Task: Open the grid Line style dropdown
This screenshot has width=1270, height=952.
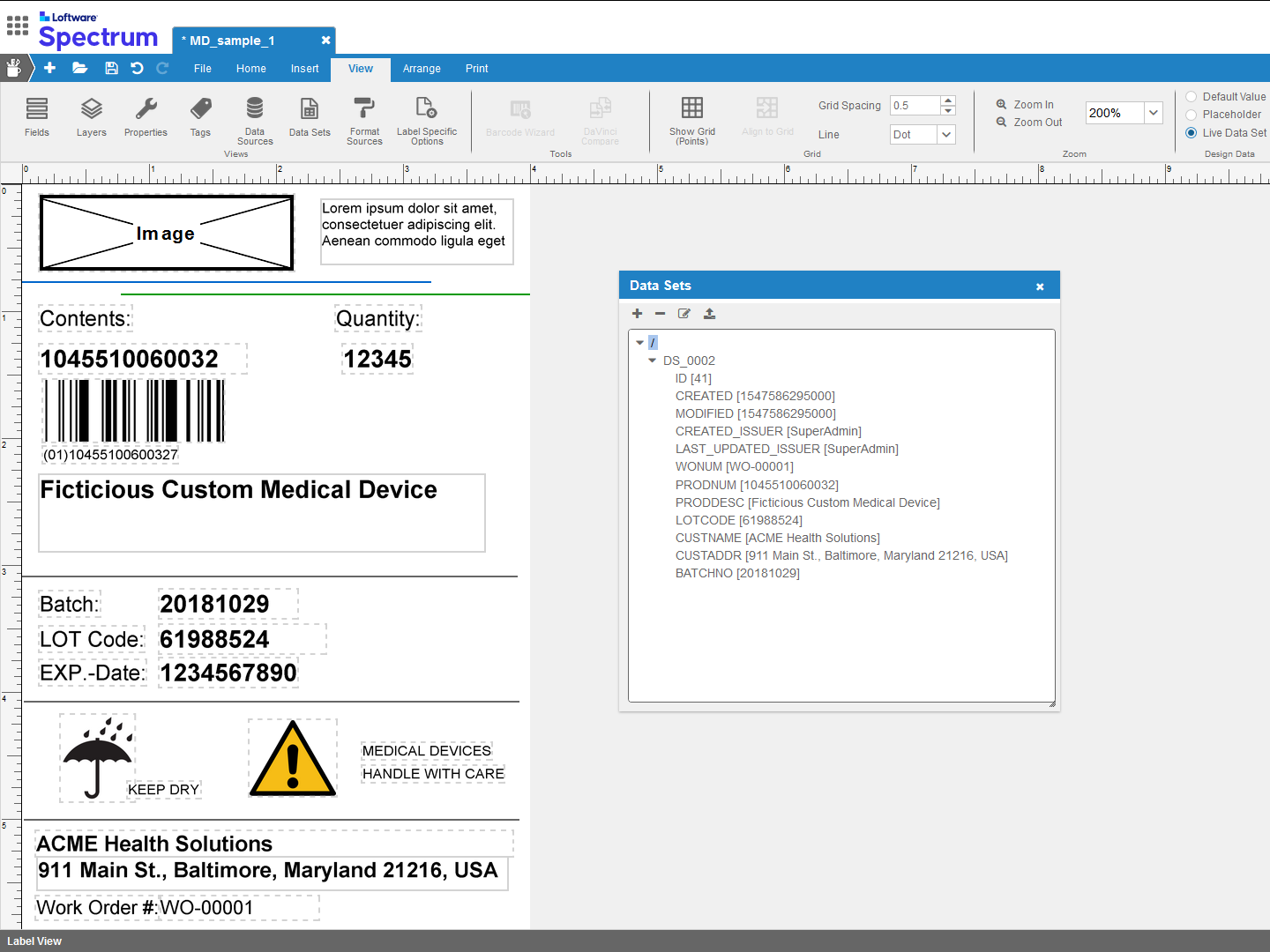Action: (945, 135)
